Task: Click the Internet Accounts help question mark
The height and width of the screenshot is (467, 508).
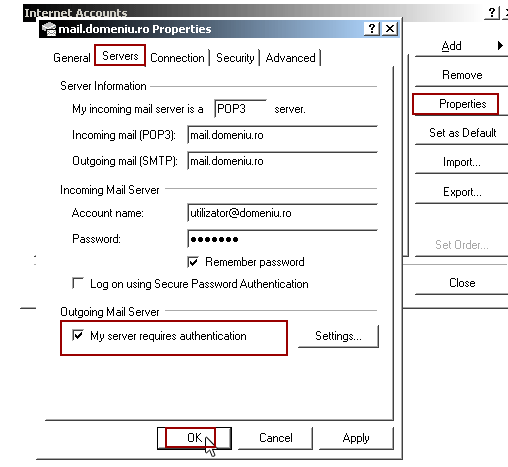Action: tap(492, 13)
